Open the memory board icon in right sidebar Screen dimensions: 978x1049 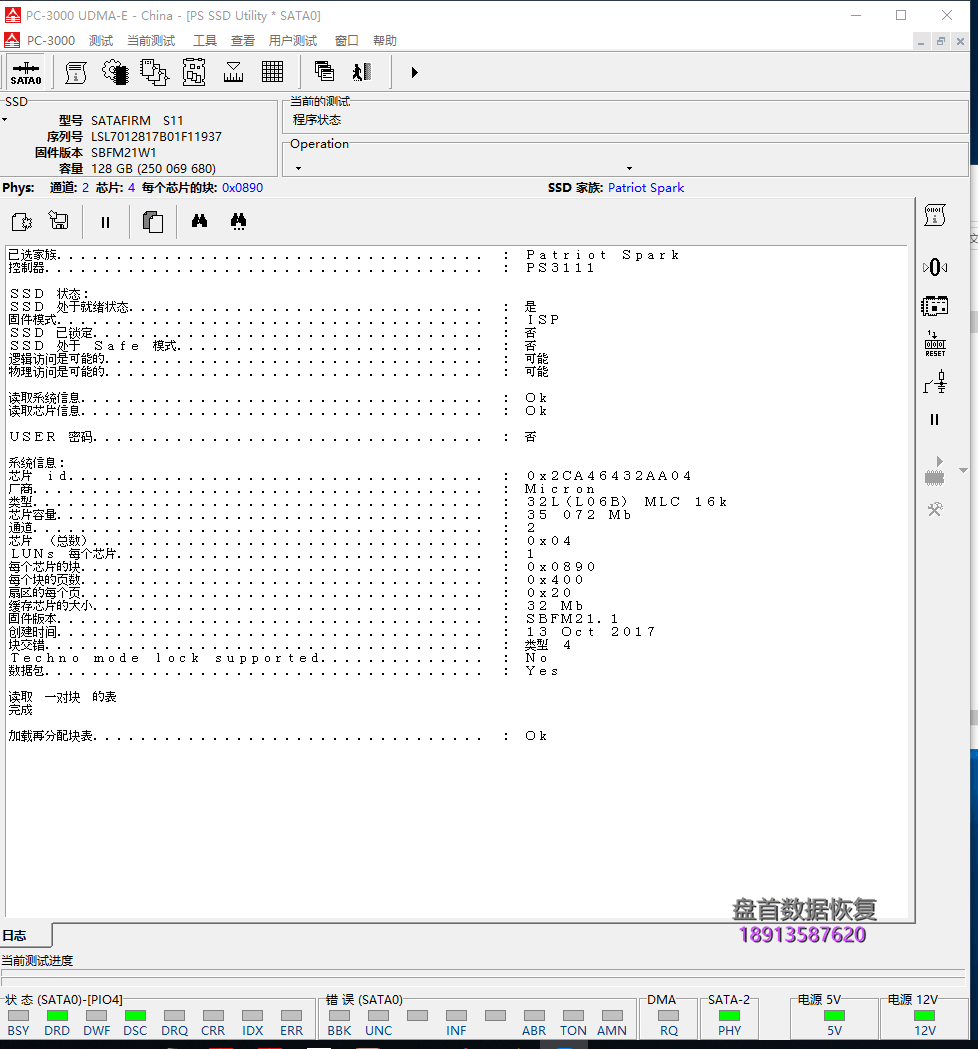[x=935, y=306]
